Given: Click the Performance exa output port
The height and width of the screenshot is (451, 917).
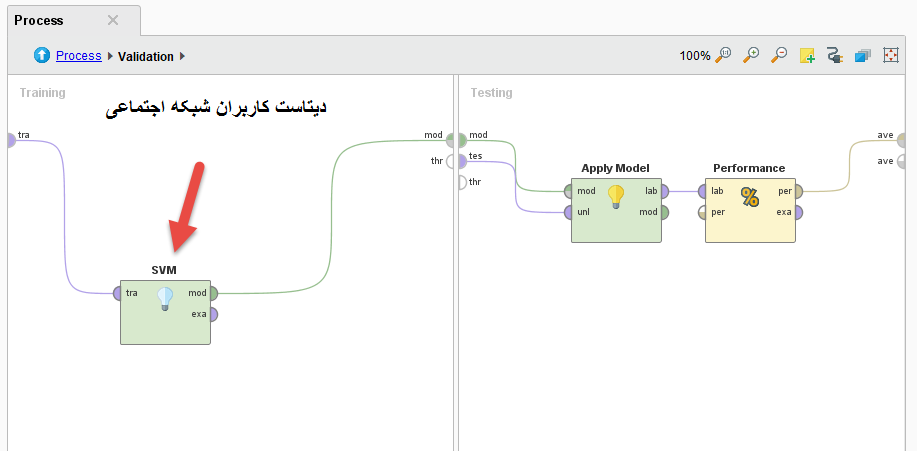Looking at the screenshot, I should [798, 212].
